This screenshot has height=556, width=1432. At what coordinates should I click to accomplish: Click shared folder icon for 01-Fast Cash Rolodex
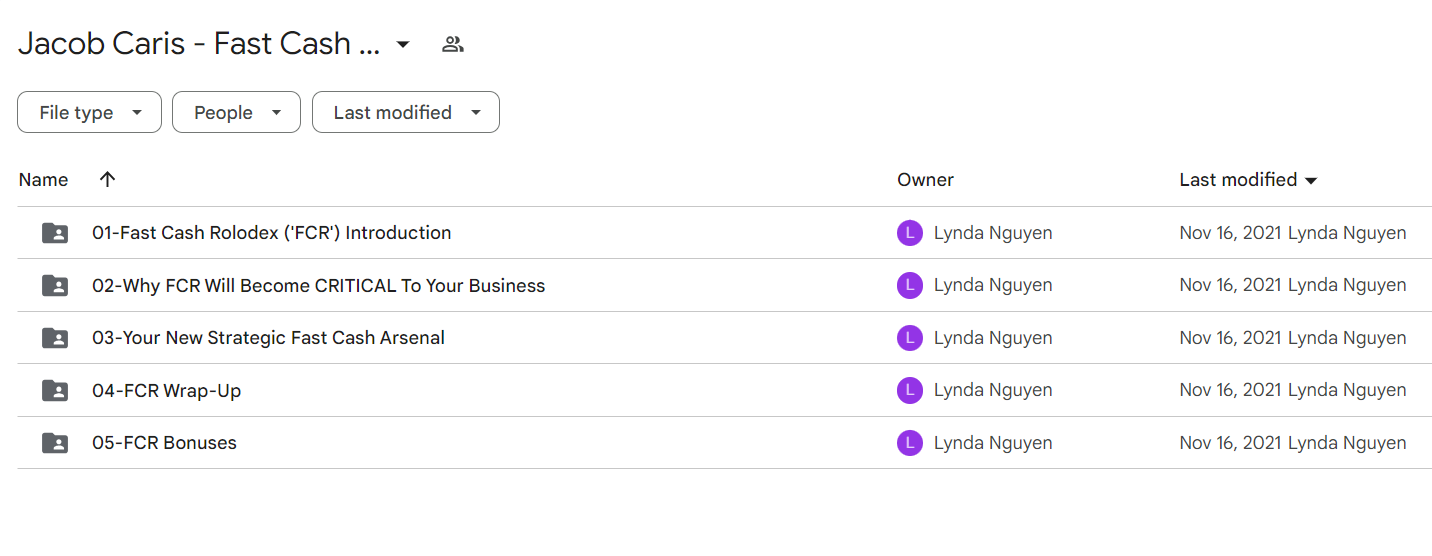(x=55, y=233)
